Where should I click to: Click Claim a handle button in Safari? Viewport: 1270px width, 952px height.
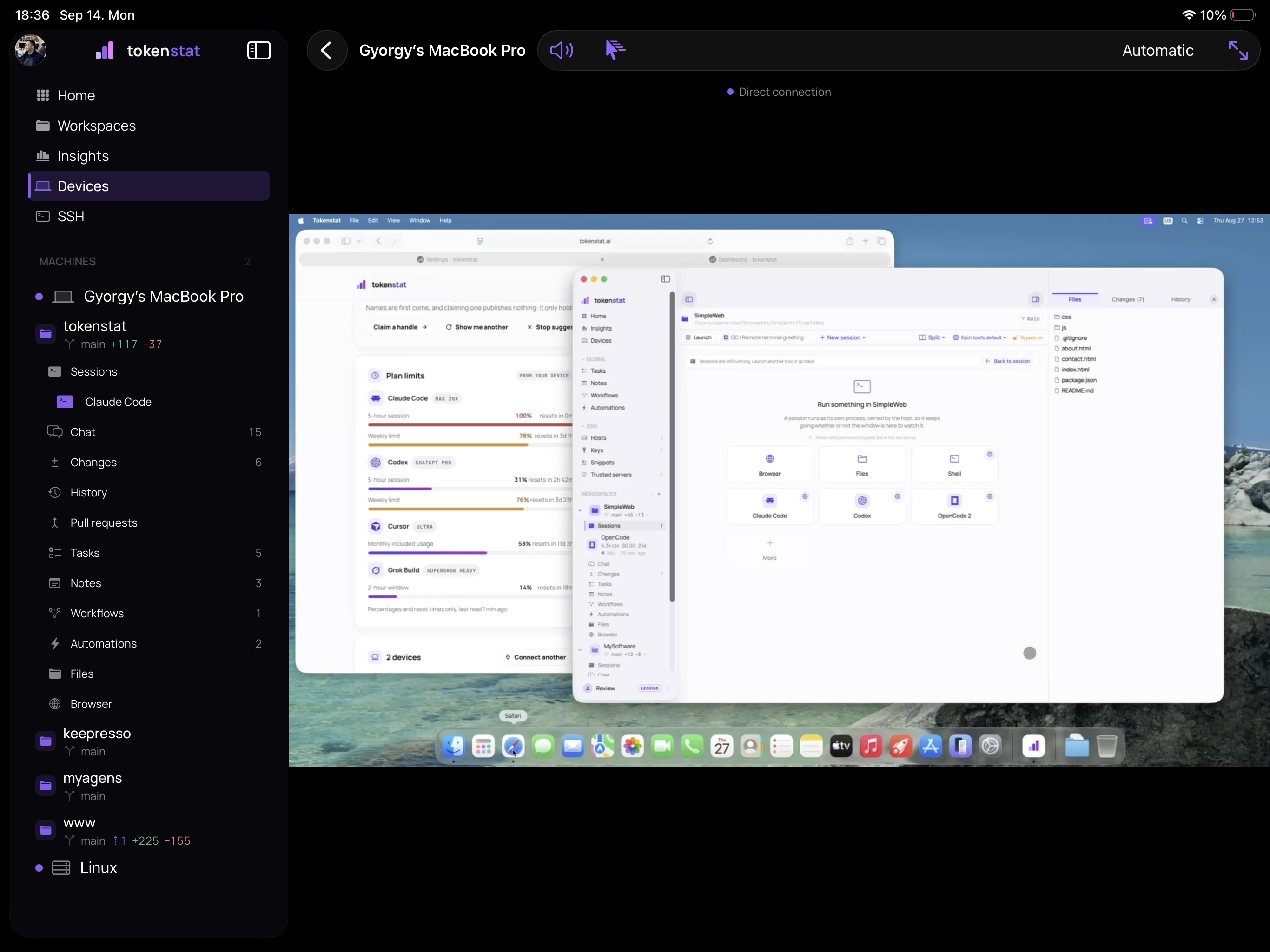pos(400,327)
